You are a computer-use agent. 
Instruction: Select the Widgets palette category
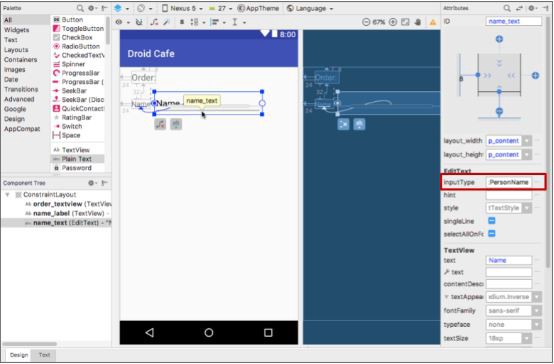[x=16, y=30]
